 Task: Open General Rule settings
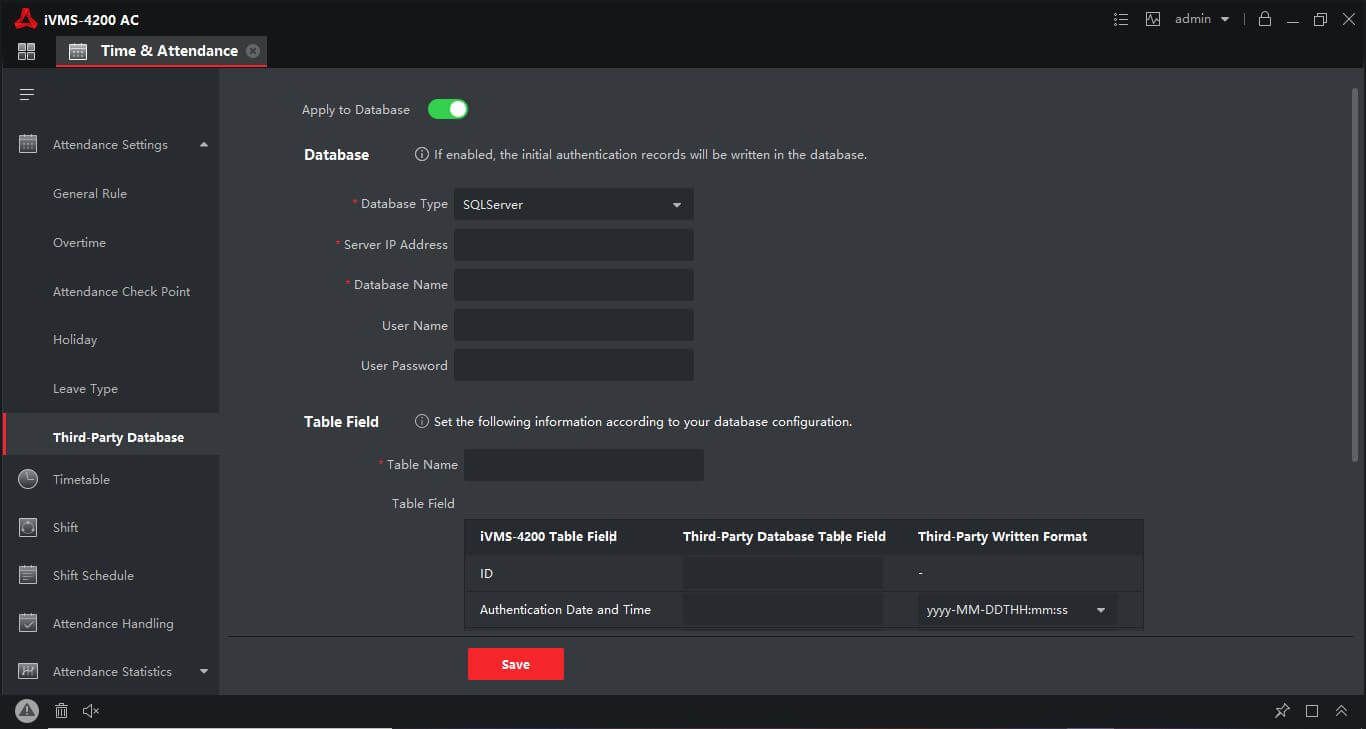tap(90, 194)
